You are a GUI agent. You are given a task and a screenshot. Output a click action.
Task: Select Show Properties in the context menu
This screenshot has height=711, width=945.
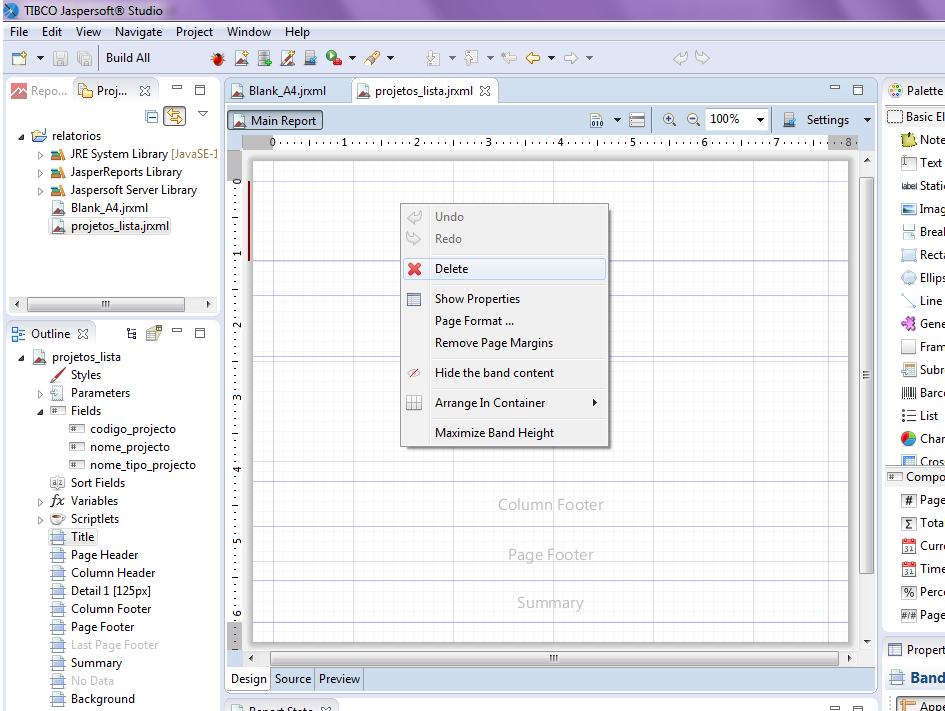click(x=504, y=299)
